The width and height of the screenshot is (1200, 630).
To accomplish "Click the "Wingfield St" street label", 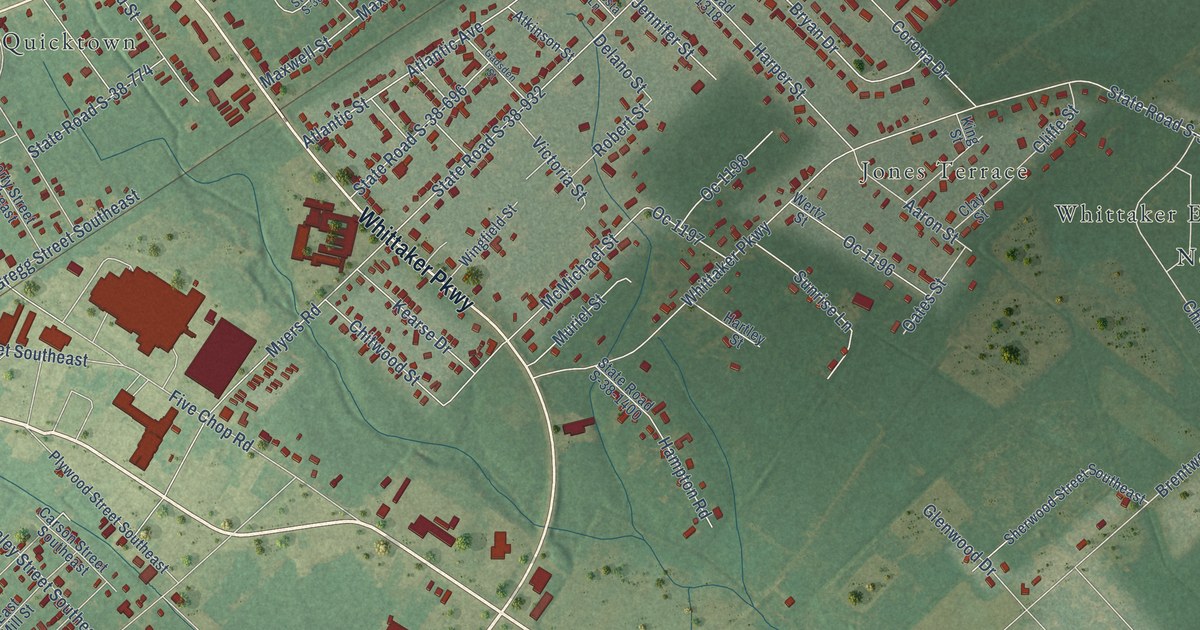I will coord(487,236).
